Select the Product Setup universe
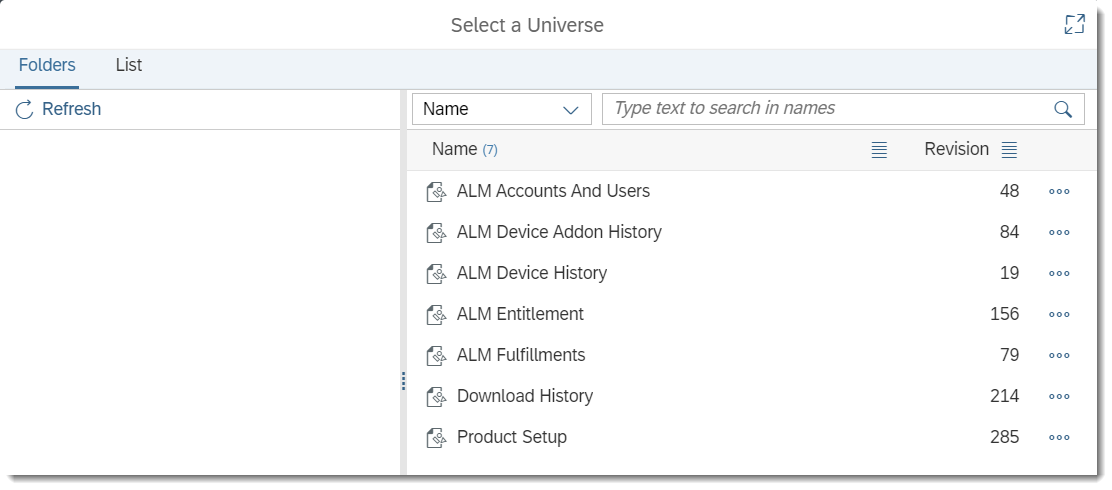 click(x=511, y=437)
